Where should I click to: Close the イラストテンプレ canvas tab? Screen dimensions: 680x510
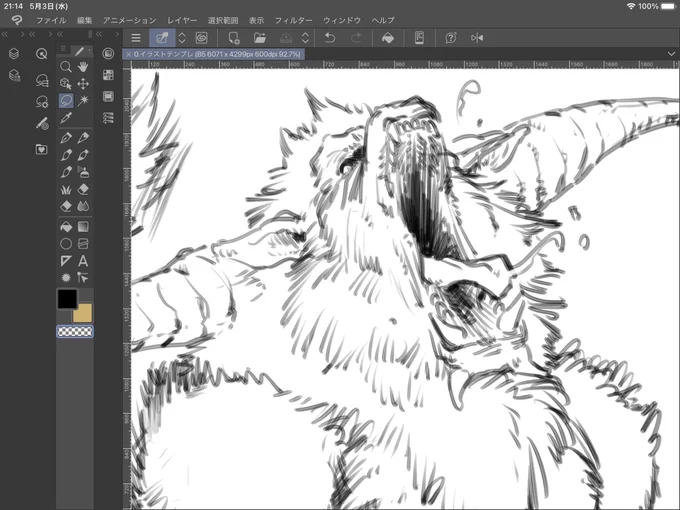click(x=128, y=54)
